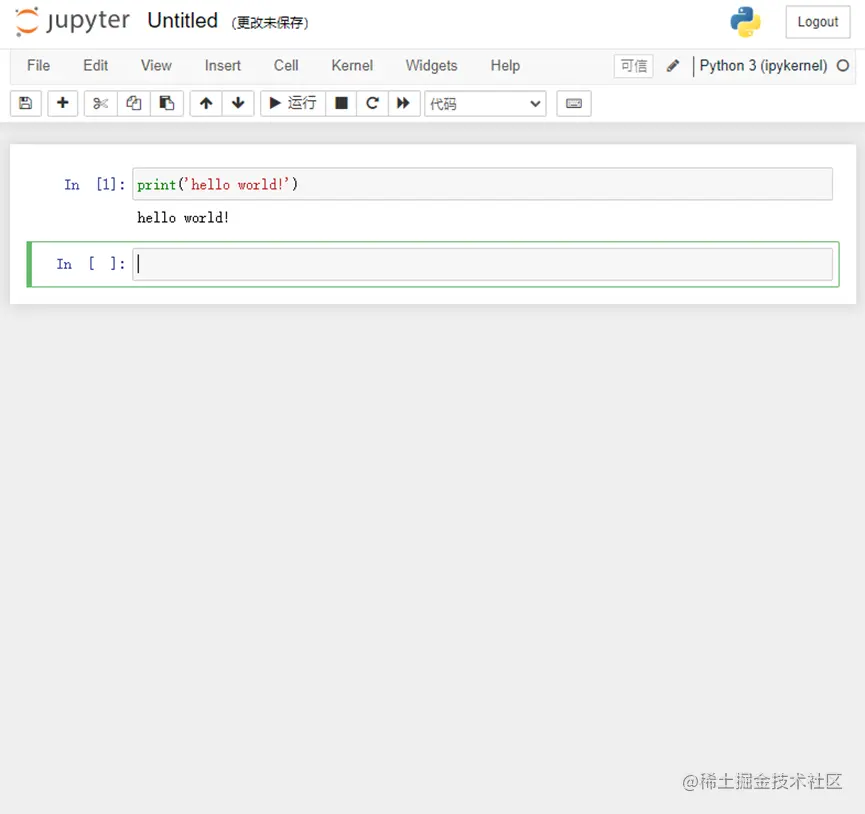Insert a cell below with the plus icon
The width and height of the screenshot is (865, 814).
63,103
